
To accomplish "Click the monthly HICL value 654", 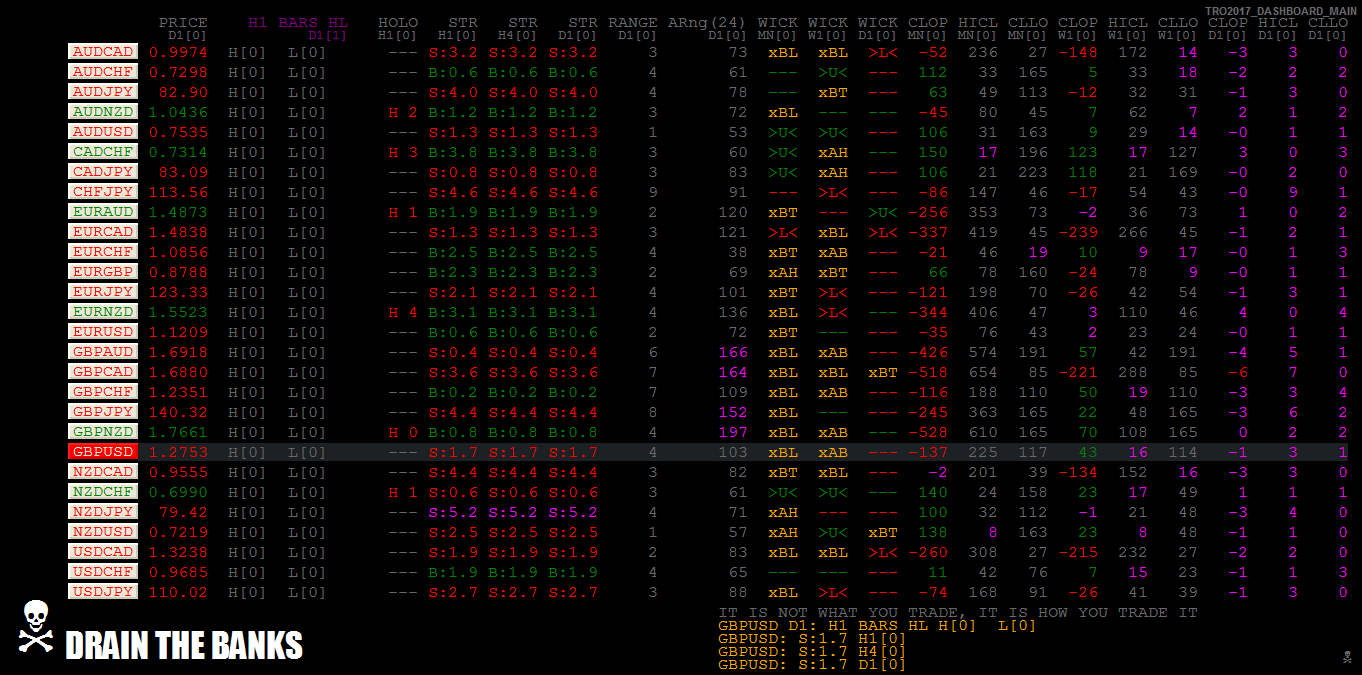I will click(983, 372).
